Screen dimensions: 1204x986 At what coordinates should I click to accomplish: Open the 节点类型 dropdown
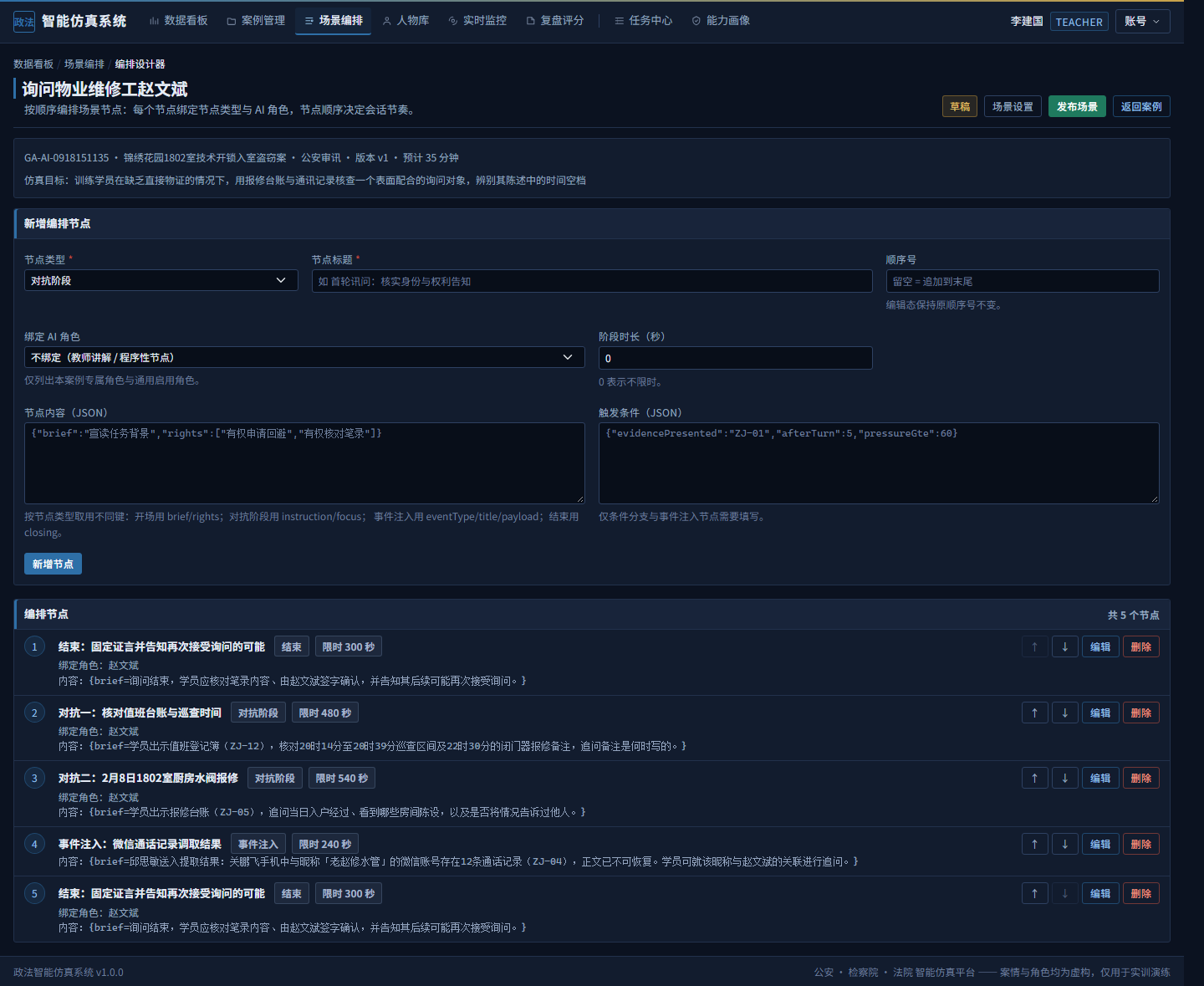[161, 280]
